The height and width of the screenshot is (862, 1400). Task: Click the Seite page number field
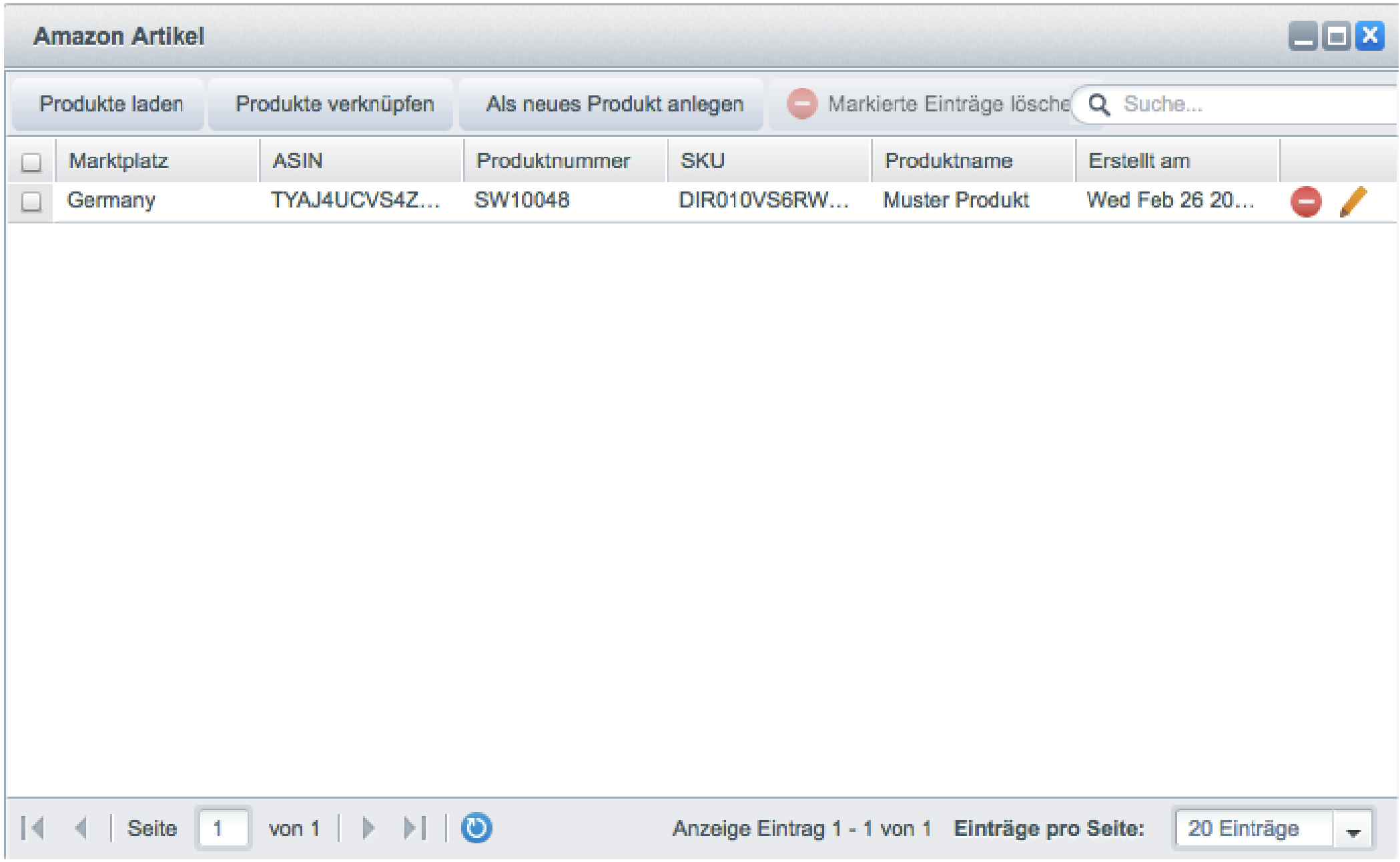(x=223, y=828)
